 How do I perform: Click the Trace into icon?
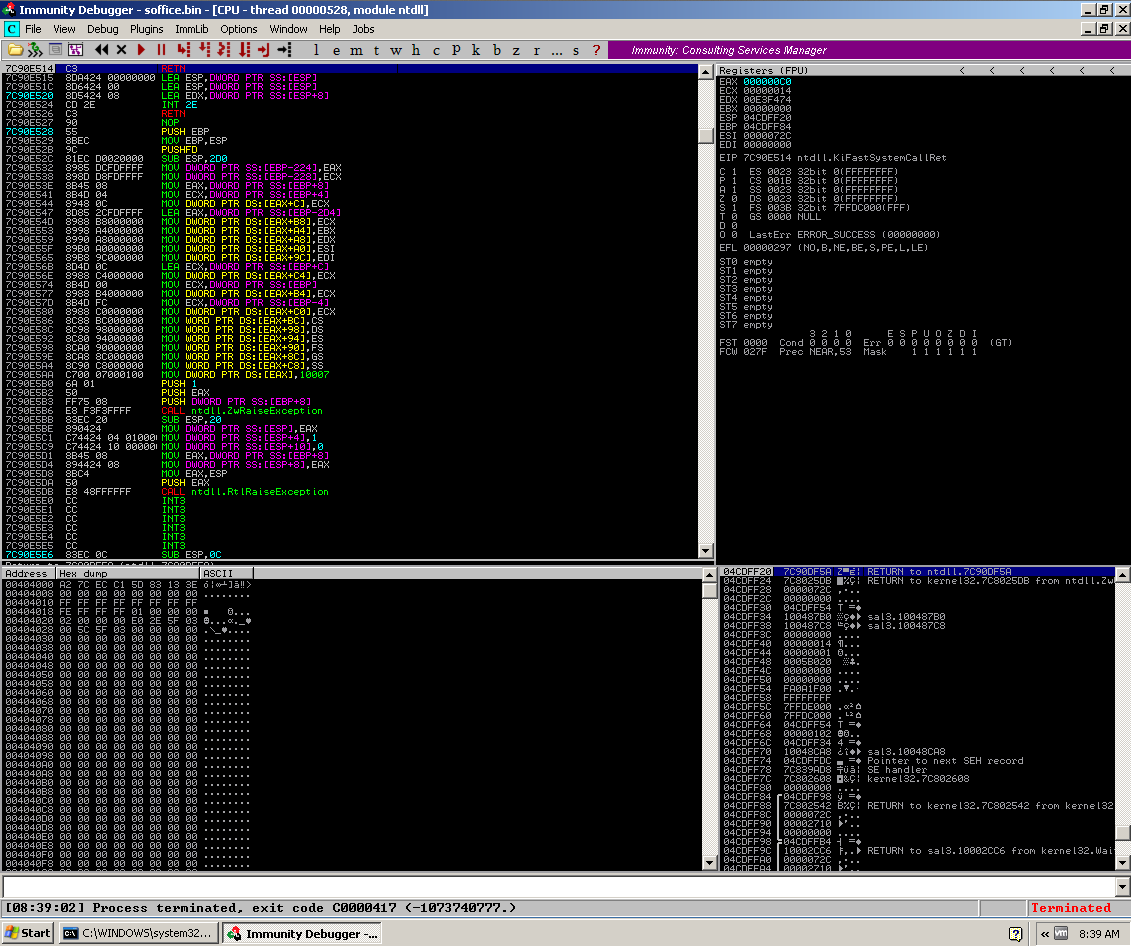[224, 50]
